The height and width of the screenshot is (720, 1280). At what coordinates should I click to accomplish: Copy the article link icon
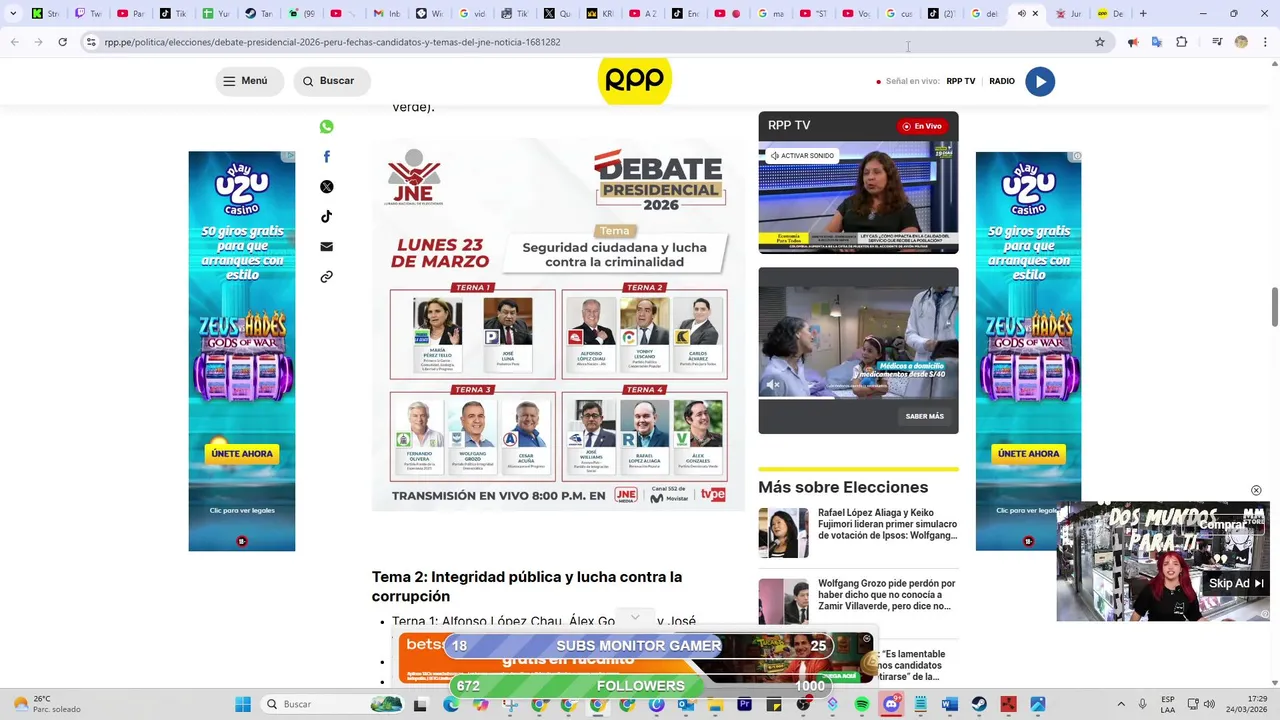click(326, 277)
